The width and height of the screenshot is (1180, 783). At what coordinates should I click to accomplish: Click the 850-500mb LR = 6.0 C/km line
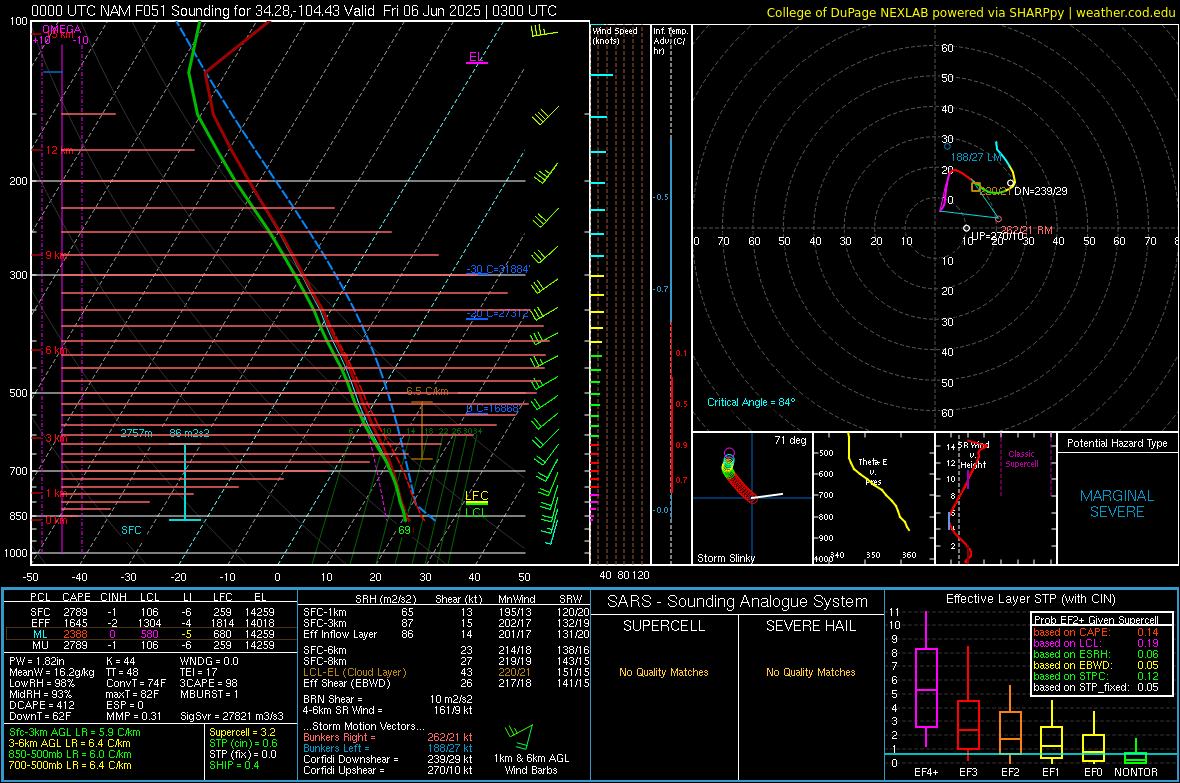70,754
